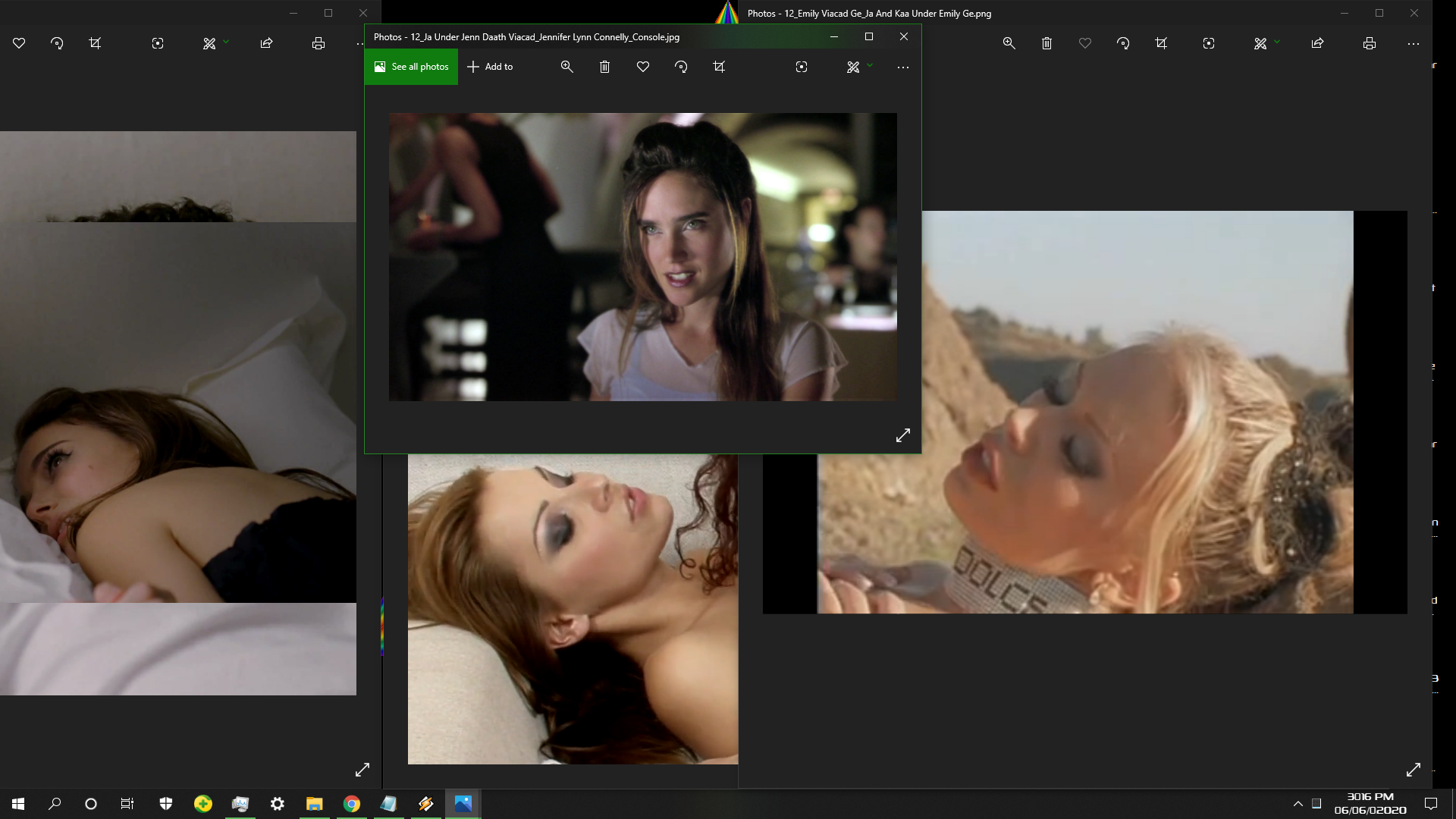Viewport: 1456px width, 819px height.
Task: Toggle favorite heart in right Photos window
Action: coord(1085,43)
